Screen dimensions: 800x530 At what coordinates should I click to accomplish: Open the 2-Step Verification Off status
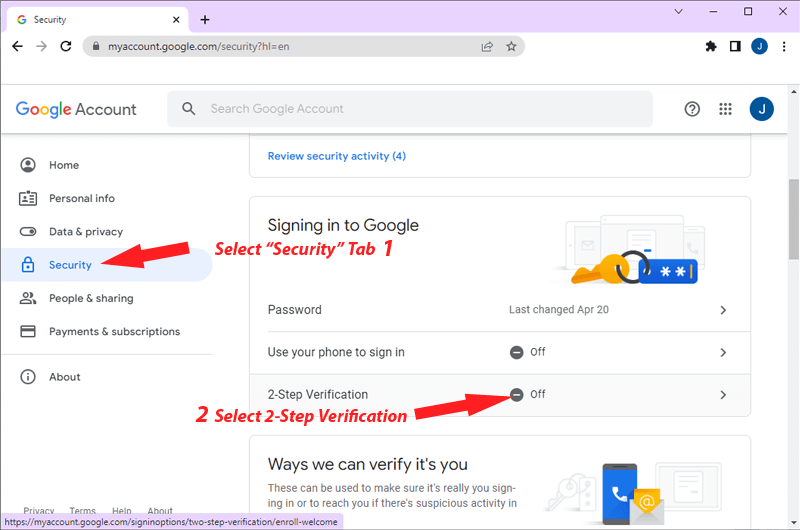(528, 394)
